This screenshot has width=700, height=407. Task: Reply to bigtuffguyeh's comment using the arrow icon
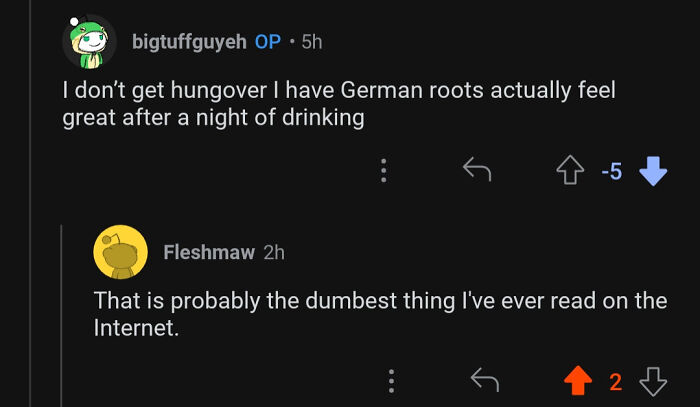tap(477, 172)
